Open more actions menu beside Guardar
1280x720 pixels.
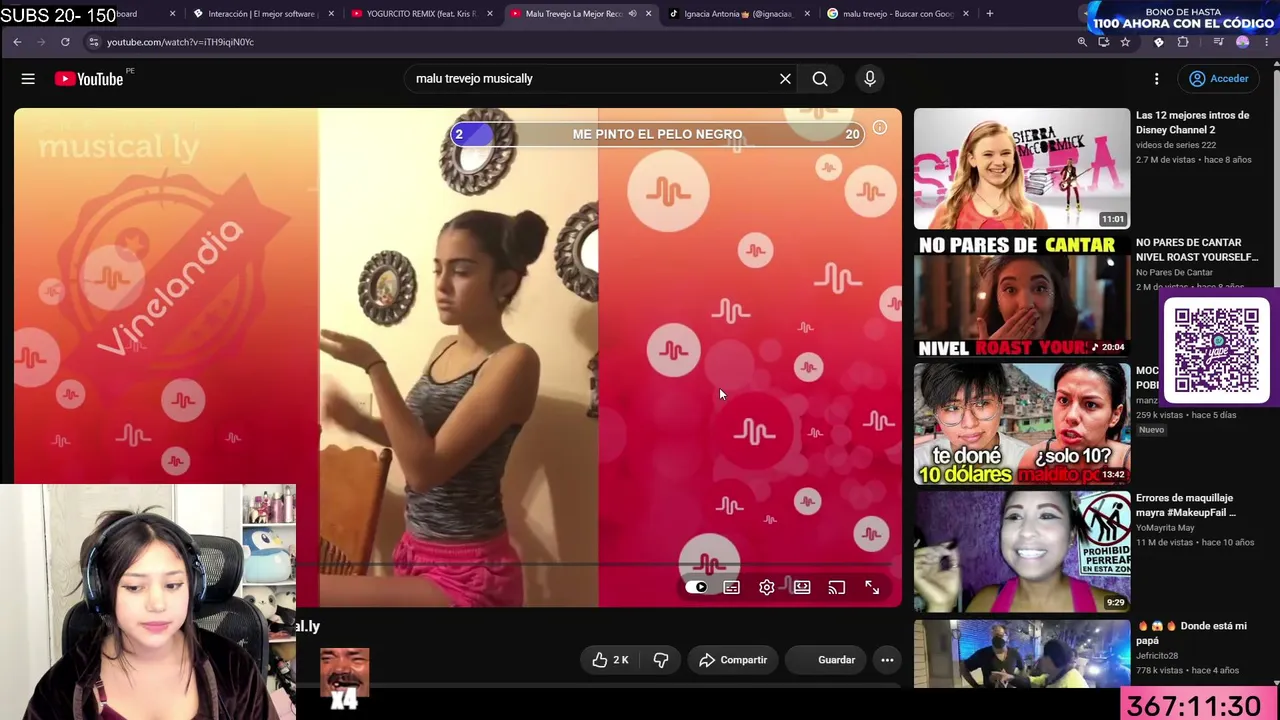(x=887, y=660)
